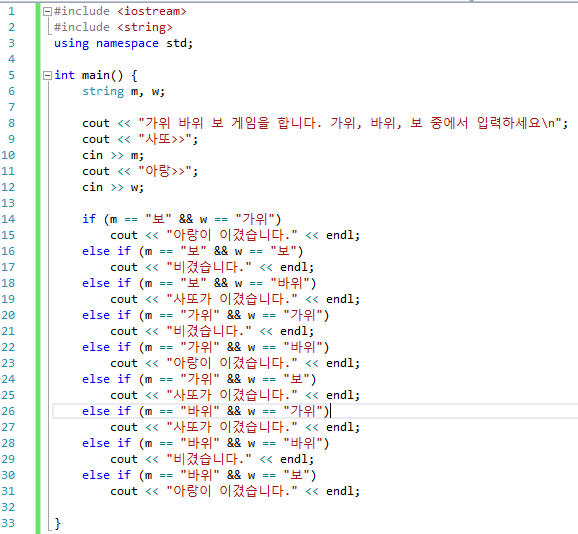Select line number 8 in the gutter
The image size is (578, 534).
tap(11, 123)
